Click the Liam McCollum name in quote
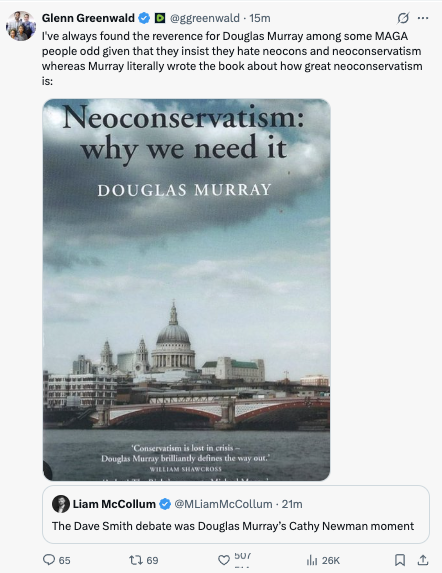 pyautogui.click(x=114, y=504)
